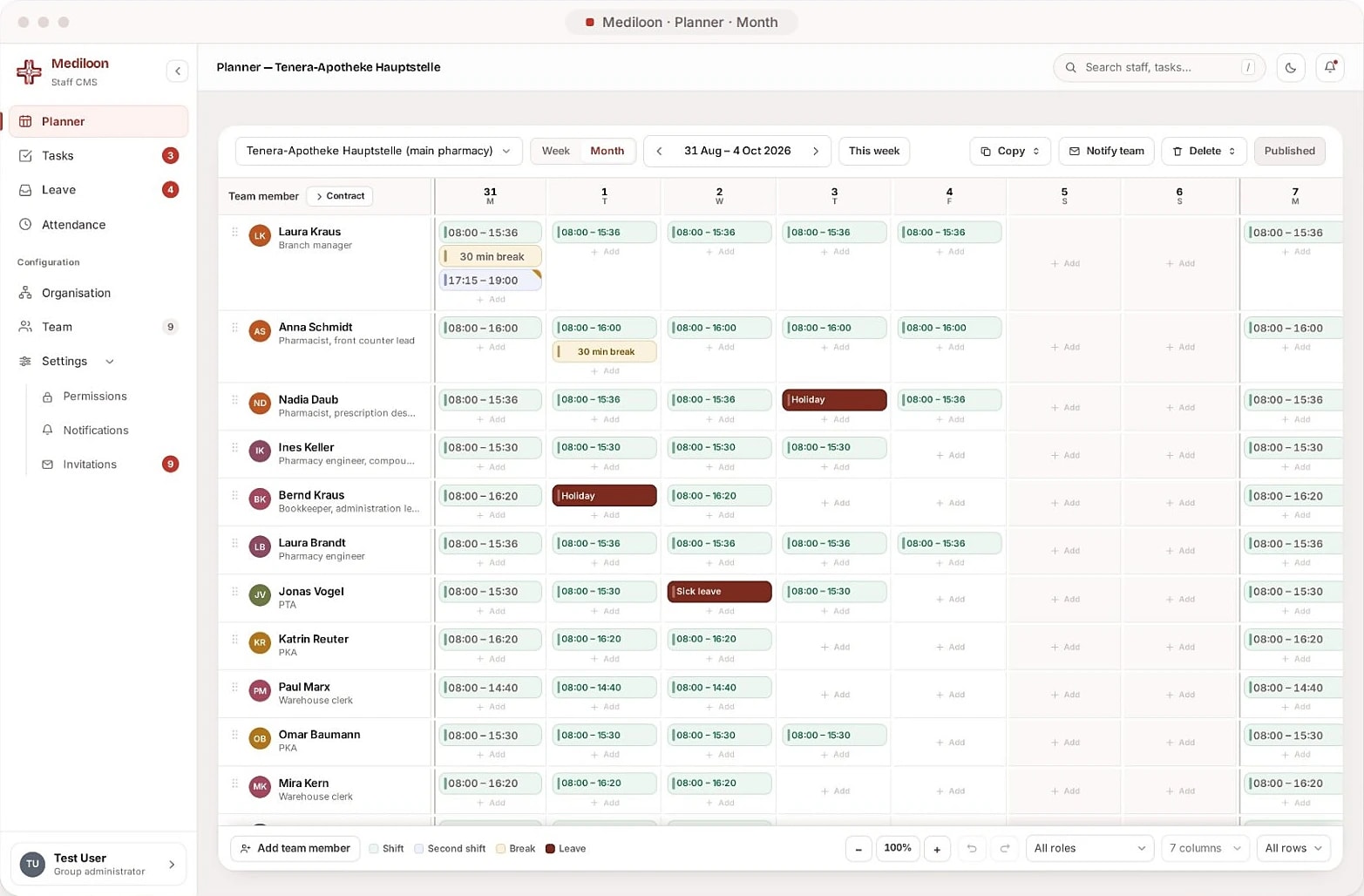Zoom in with the plus button
Image resolution: width=1364 pixels, height=896 pixels.
coord(937,848)
